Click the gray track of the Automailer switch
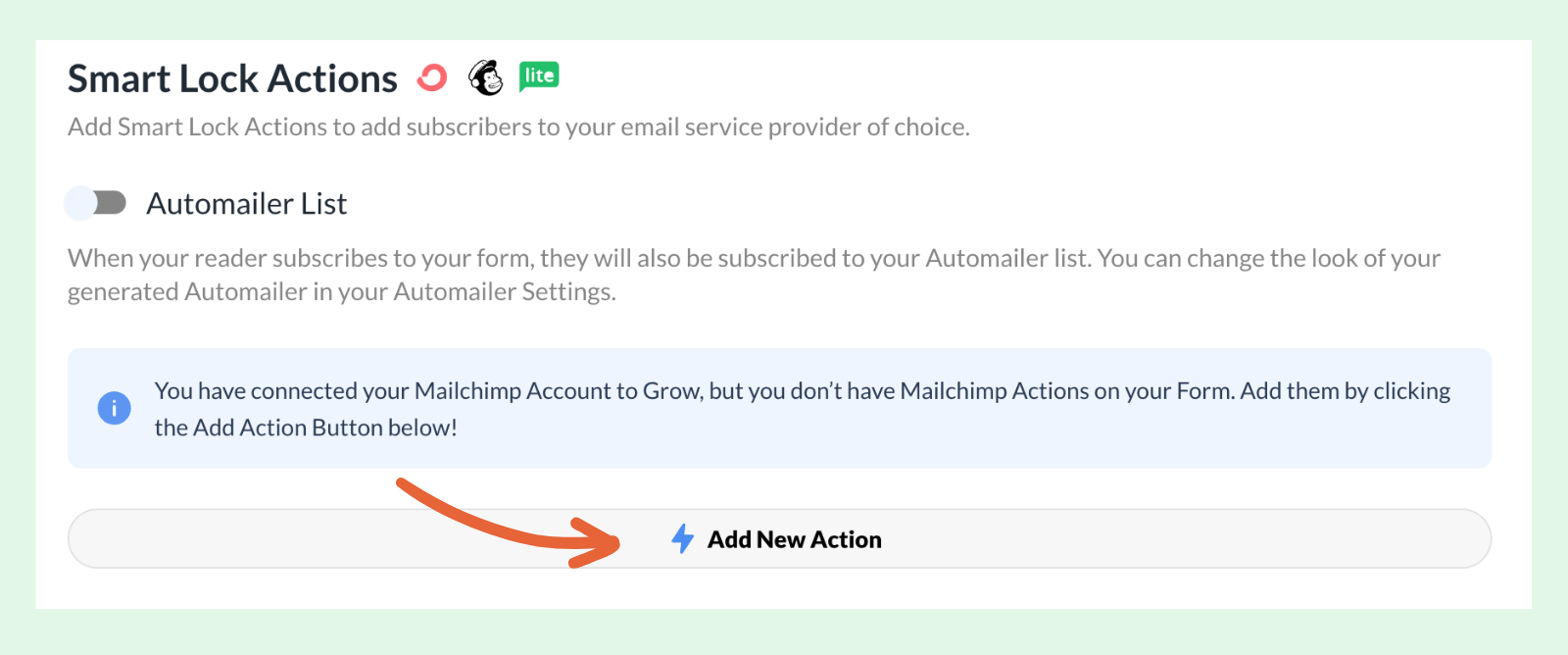Viewport: 1568px width, 655px height. pyautogui.click(x=112, y=203)
